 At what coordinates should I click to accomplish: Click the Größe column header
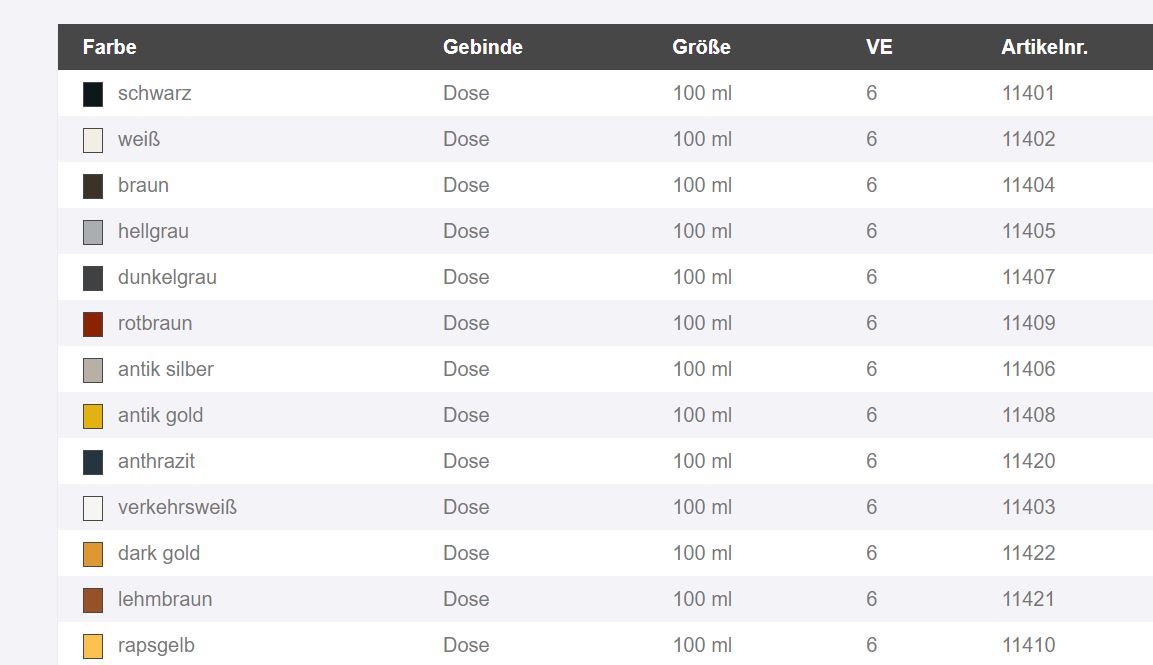(x=702, y=47)
